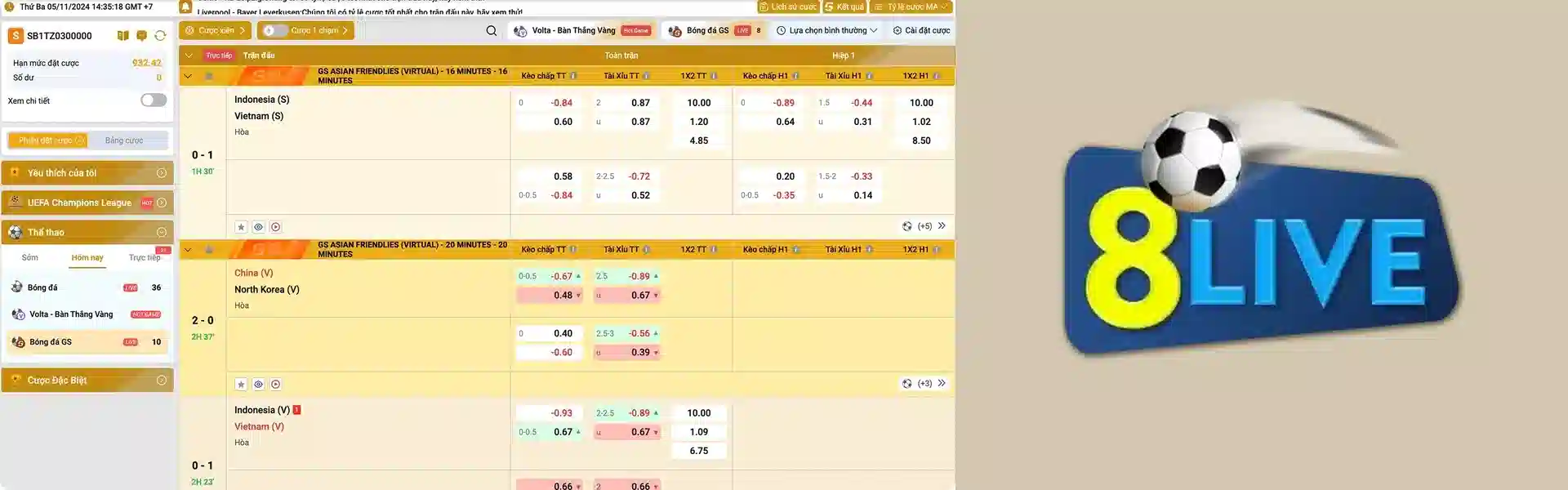Favorite the Indonesia (S) vs Vietnam (S) match

point(241,227)
